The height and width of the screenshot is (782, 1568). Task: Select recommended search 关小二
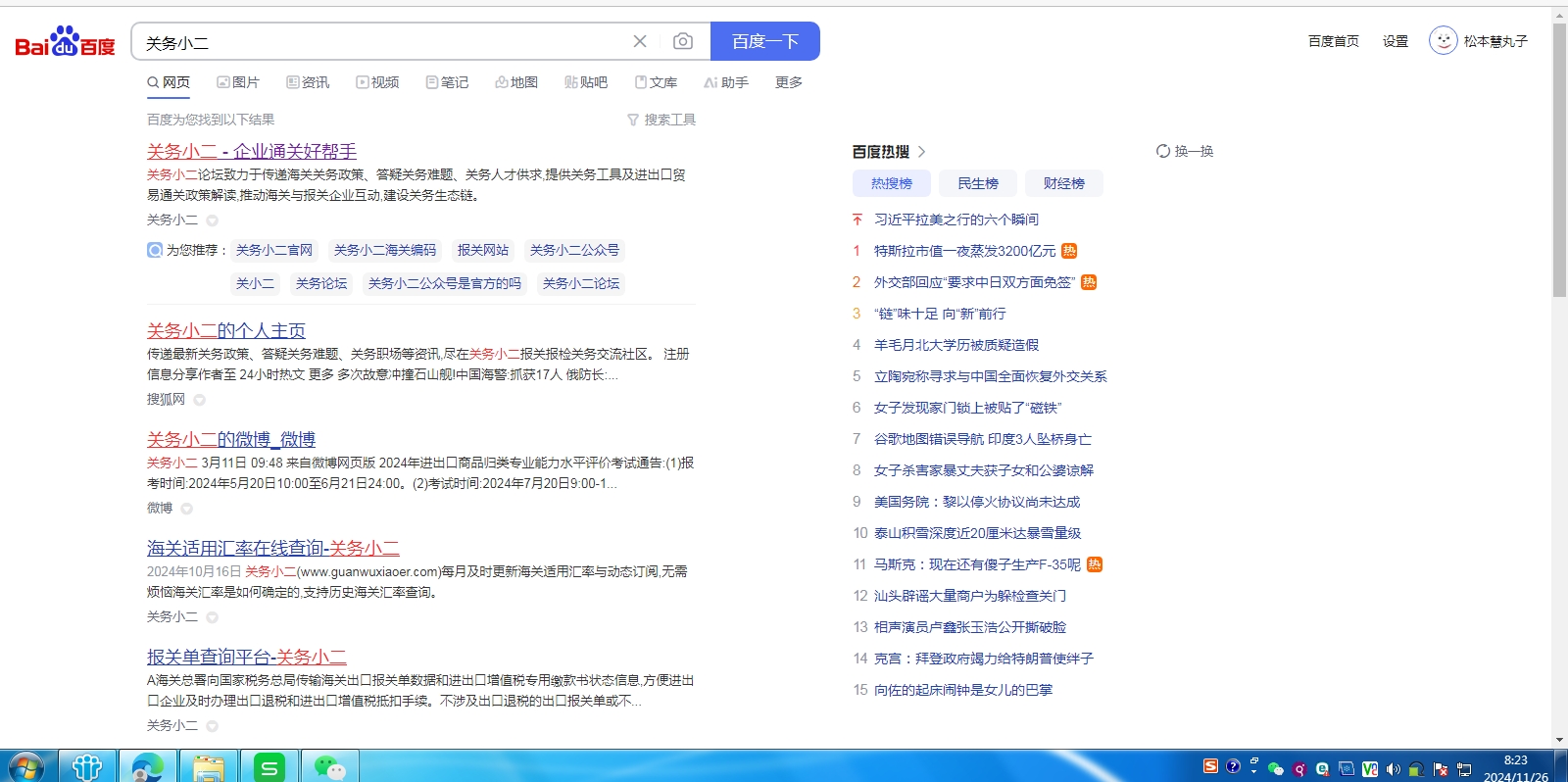(x=255, y=283)
